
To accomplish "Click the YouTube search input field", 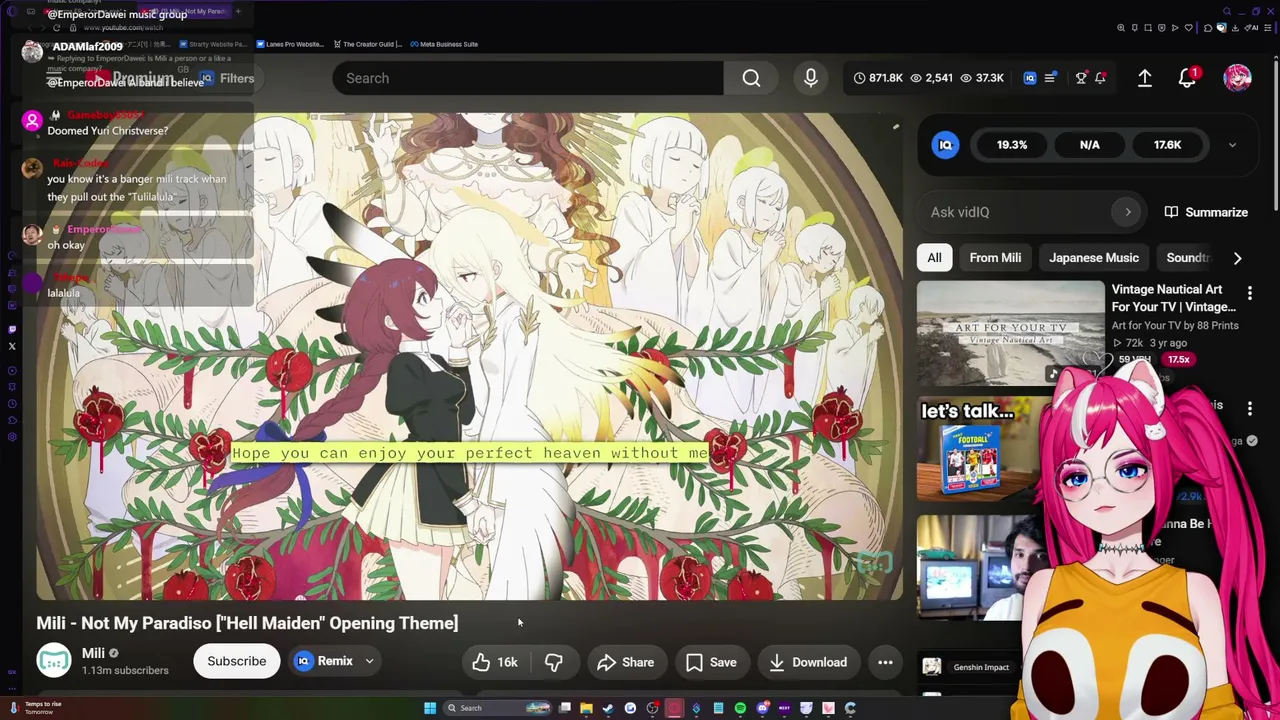I will (x=528, y=78).
